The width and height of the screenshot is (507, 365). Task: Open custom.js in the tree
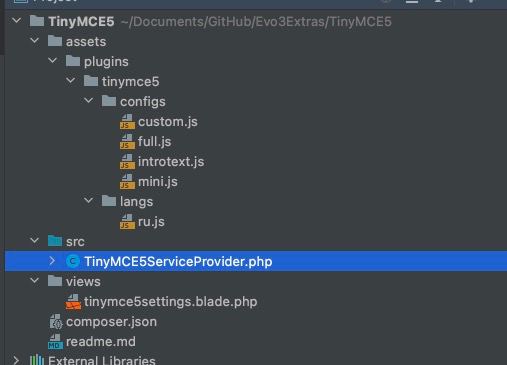[x=168, y=122]
